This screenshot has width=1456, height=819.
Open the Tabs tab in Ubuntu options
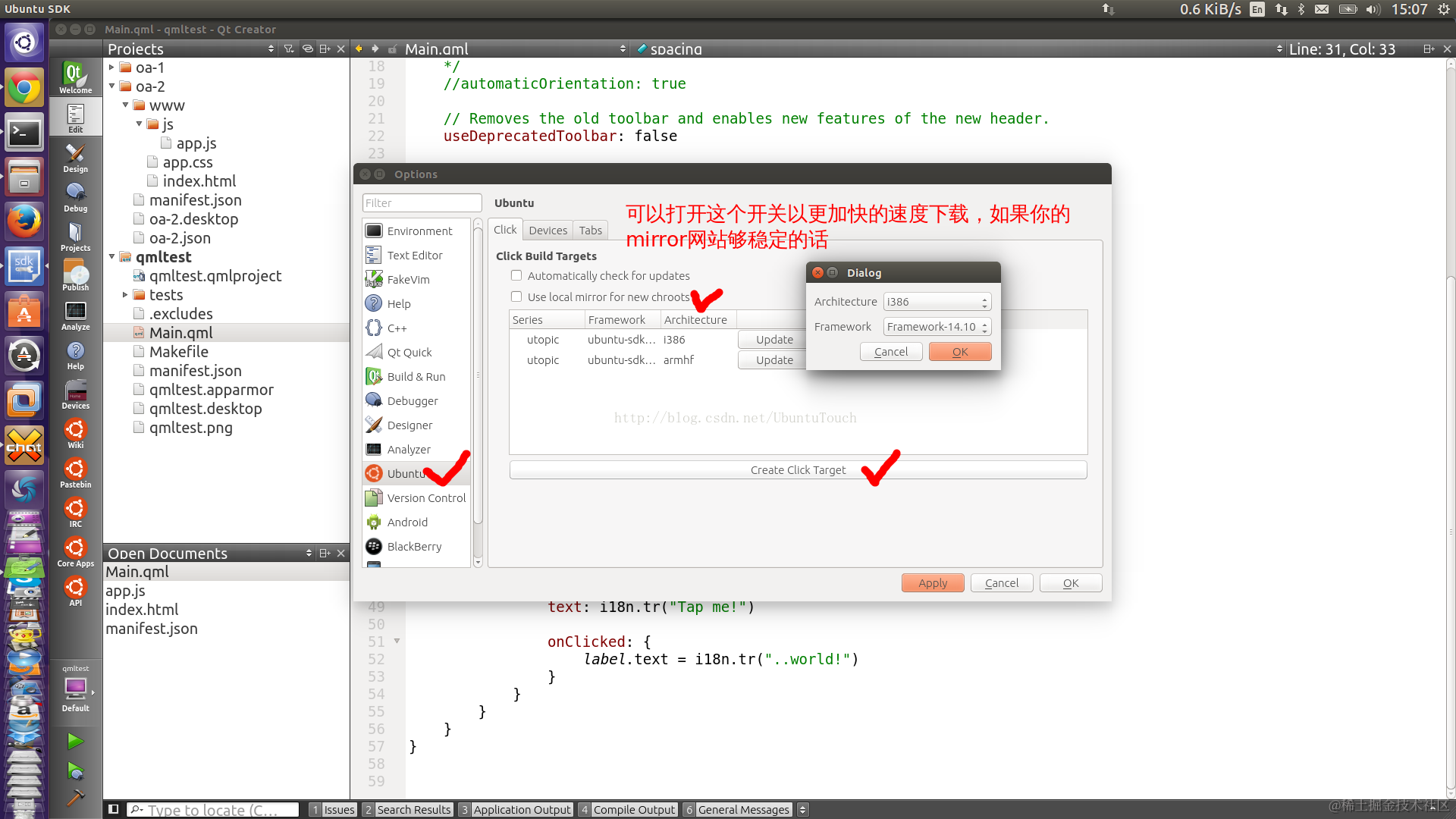pos(590,231)
